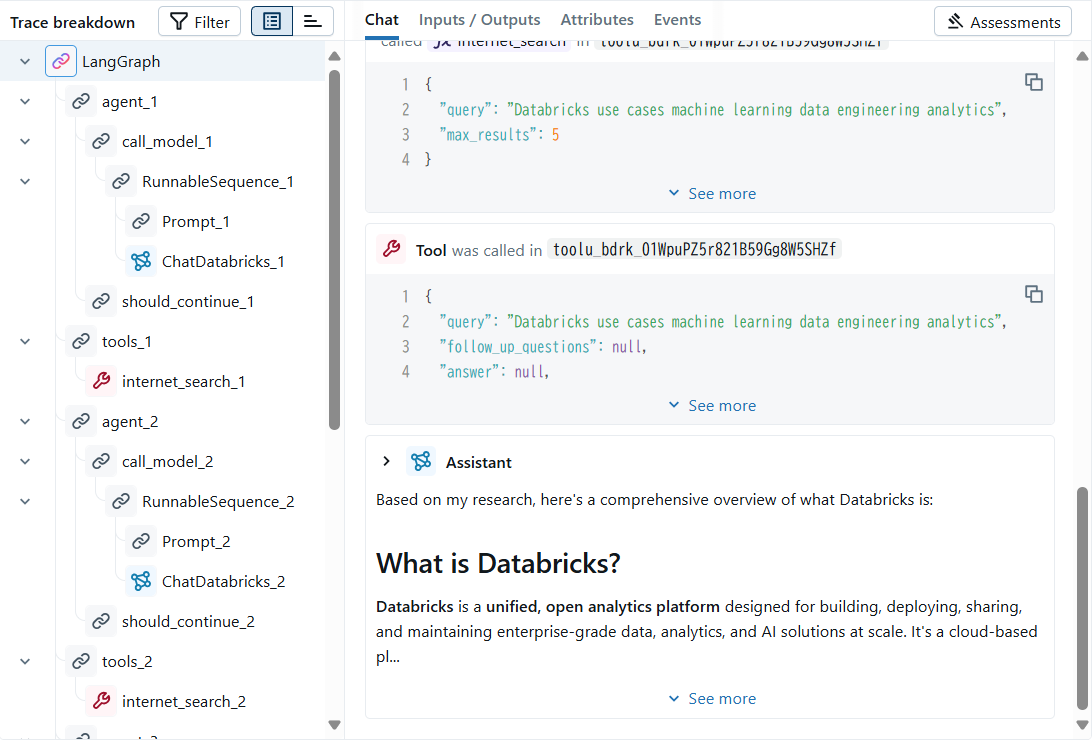Expand the Assistant message chevron
1092x747 pixels.
[386, 461]
